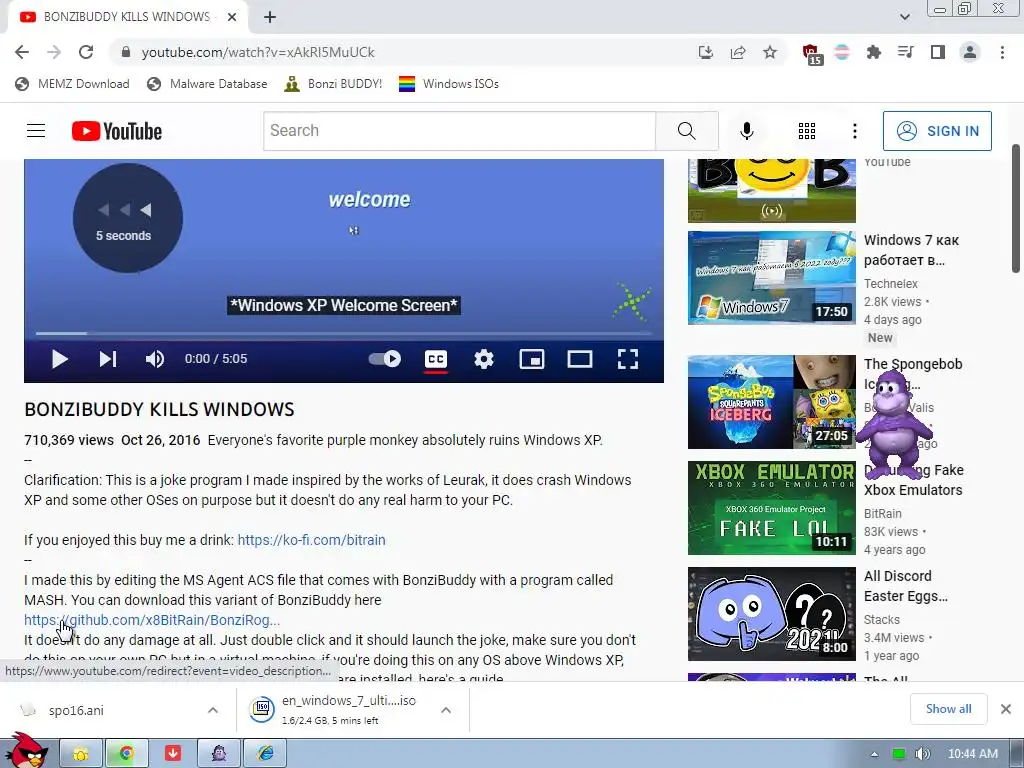This screenshot has height=768, width=1024.
Task: Open the All Discord Easter Eggs thumbnail
Action: 771,613
